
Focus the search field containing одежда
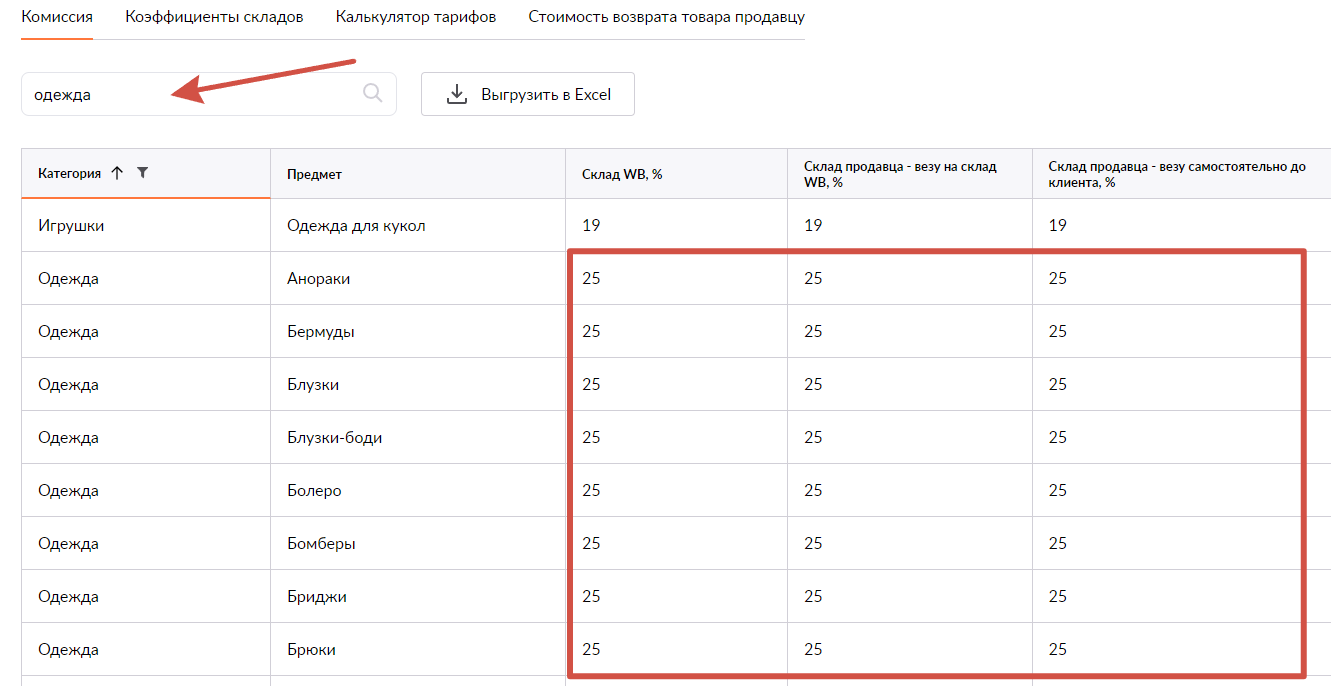coord(209,94)
